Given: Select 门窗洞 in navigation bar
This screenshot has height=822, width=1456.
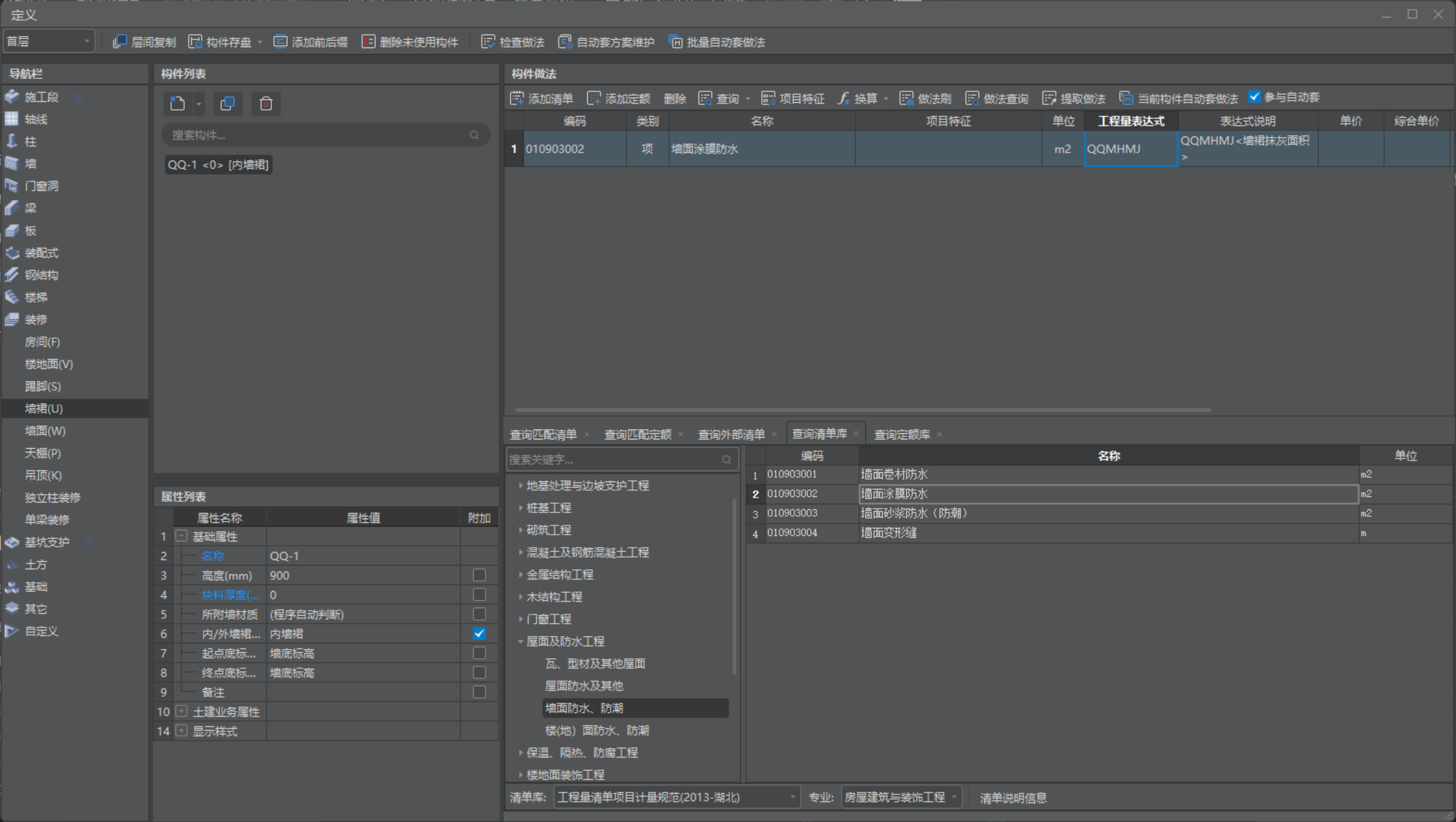Looking at the screenshot, I should [41, 185].
